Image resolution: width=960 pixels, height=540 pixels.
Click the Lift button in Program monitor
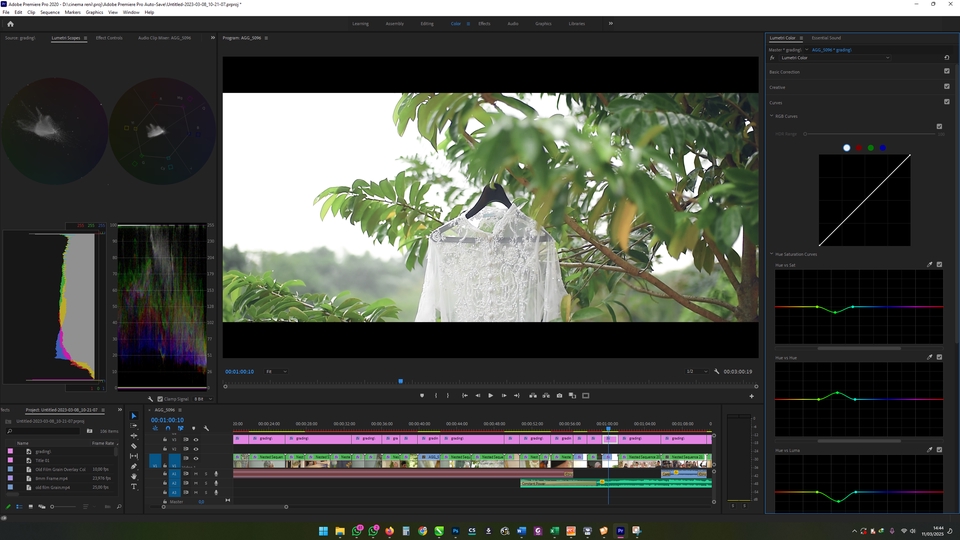coord(533,396)
